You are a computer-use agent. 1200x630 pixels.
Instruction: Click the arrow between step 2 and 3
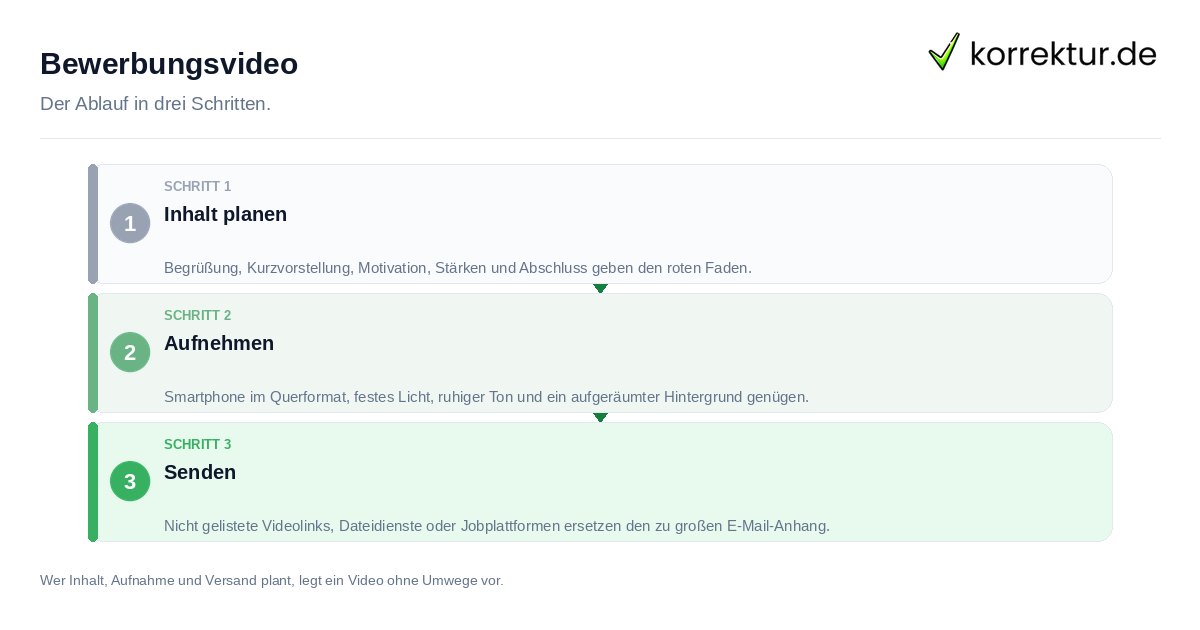pos(600,417)
